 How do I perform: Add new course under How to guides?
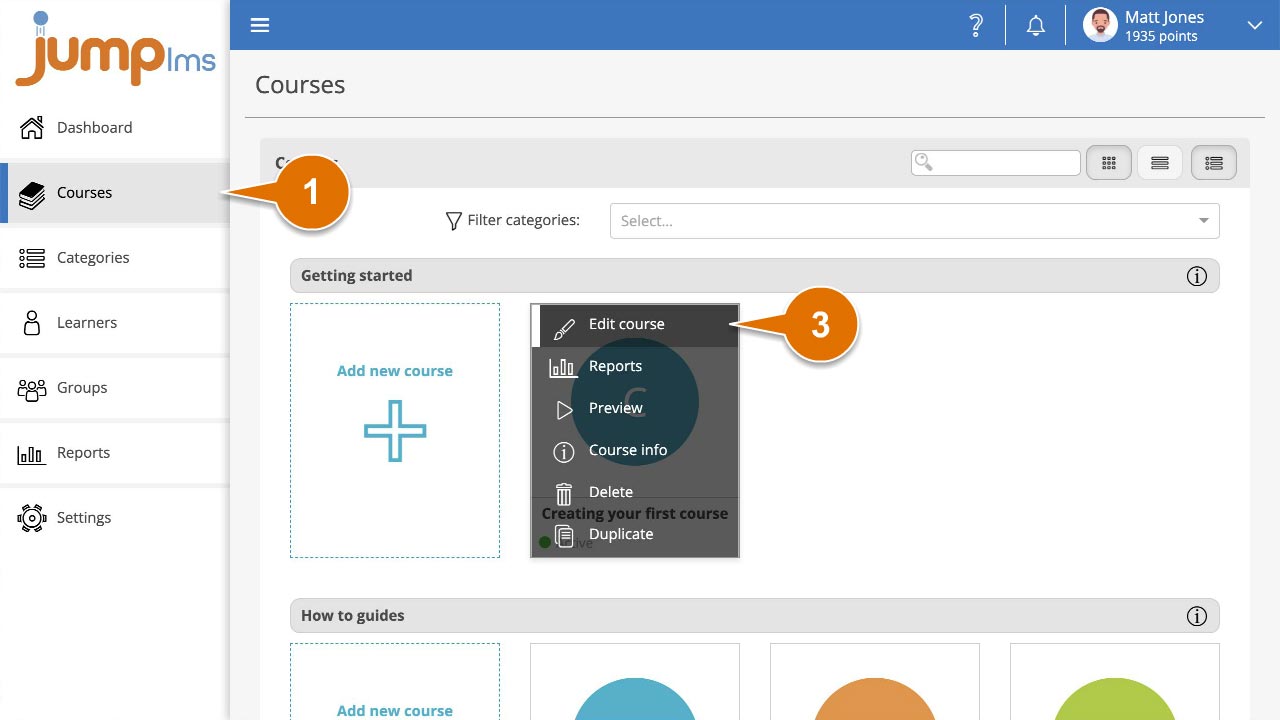click(x=395, y=682)
